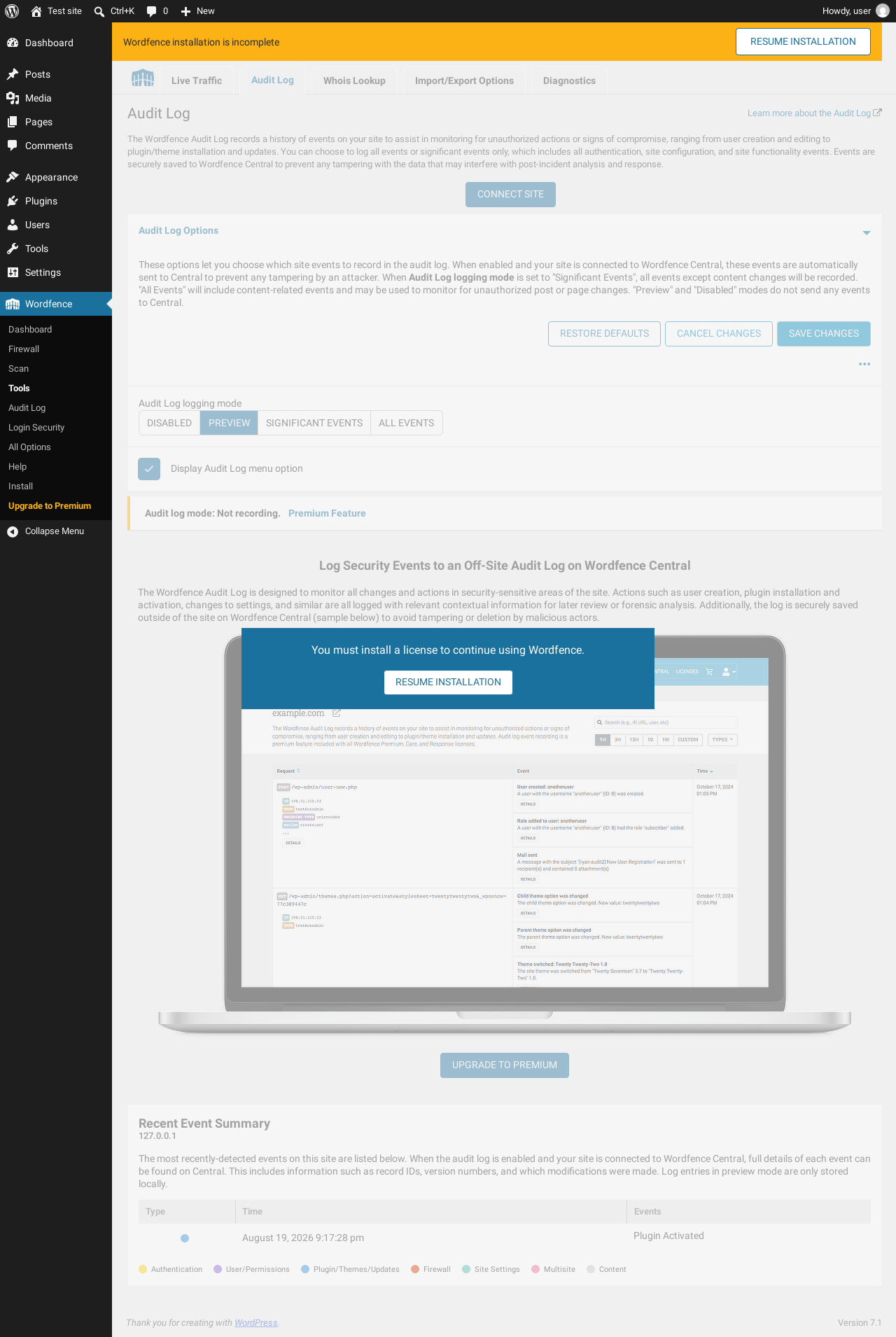Image resolution: width=896 pixels, height=1337 pixels.
Task: Click the New plus icon
Action: pyautogui.click(x=185, y=11)
